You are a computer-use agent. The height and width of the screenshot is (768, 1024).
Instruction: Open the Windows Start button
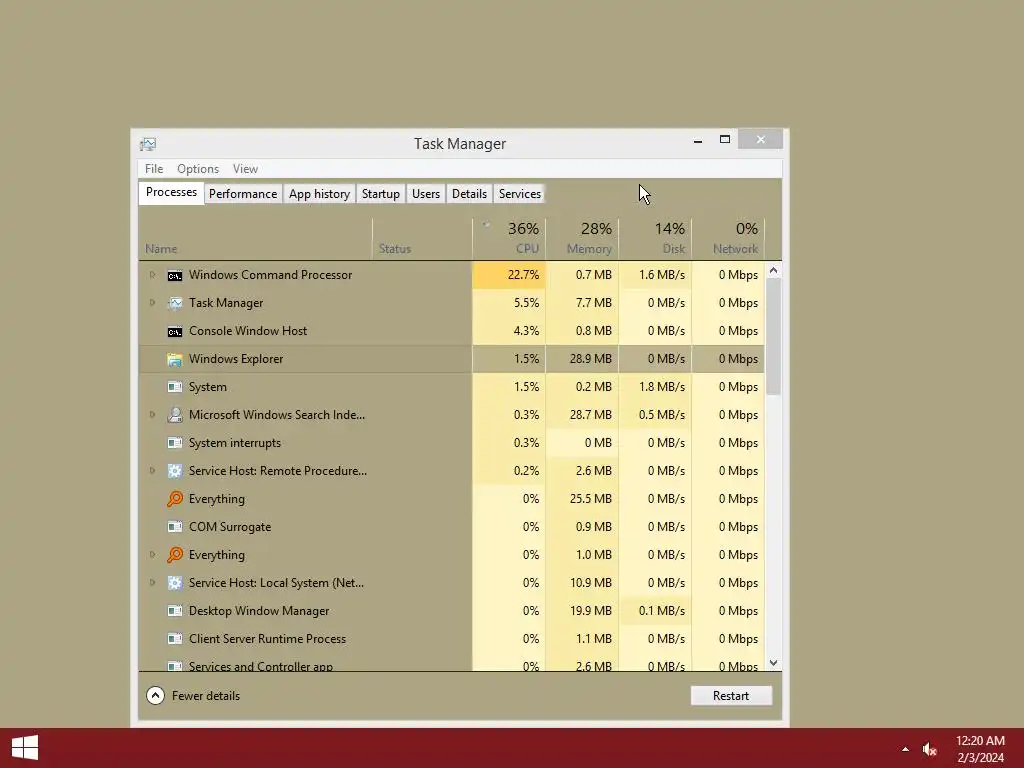tap(25, 748)
